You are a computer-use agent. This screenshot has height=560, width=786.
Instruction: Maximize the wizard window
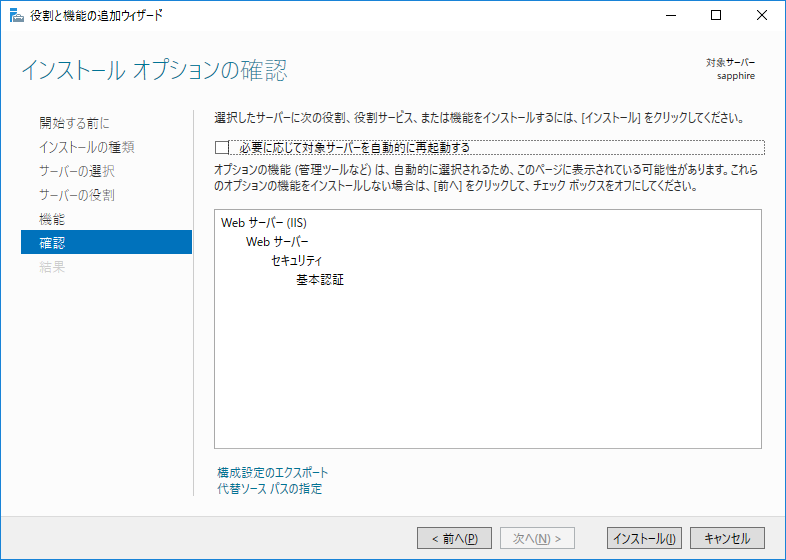[x=716, y=15]
